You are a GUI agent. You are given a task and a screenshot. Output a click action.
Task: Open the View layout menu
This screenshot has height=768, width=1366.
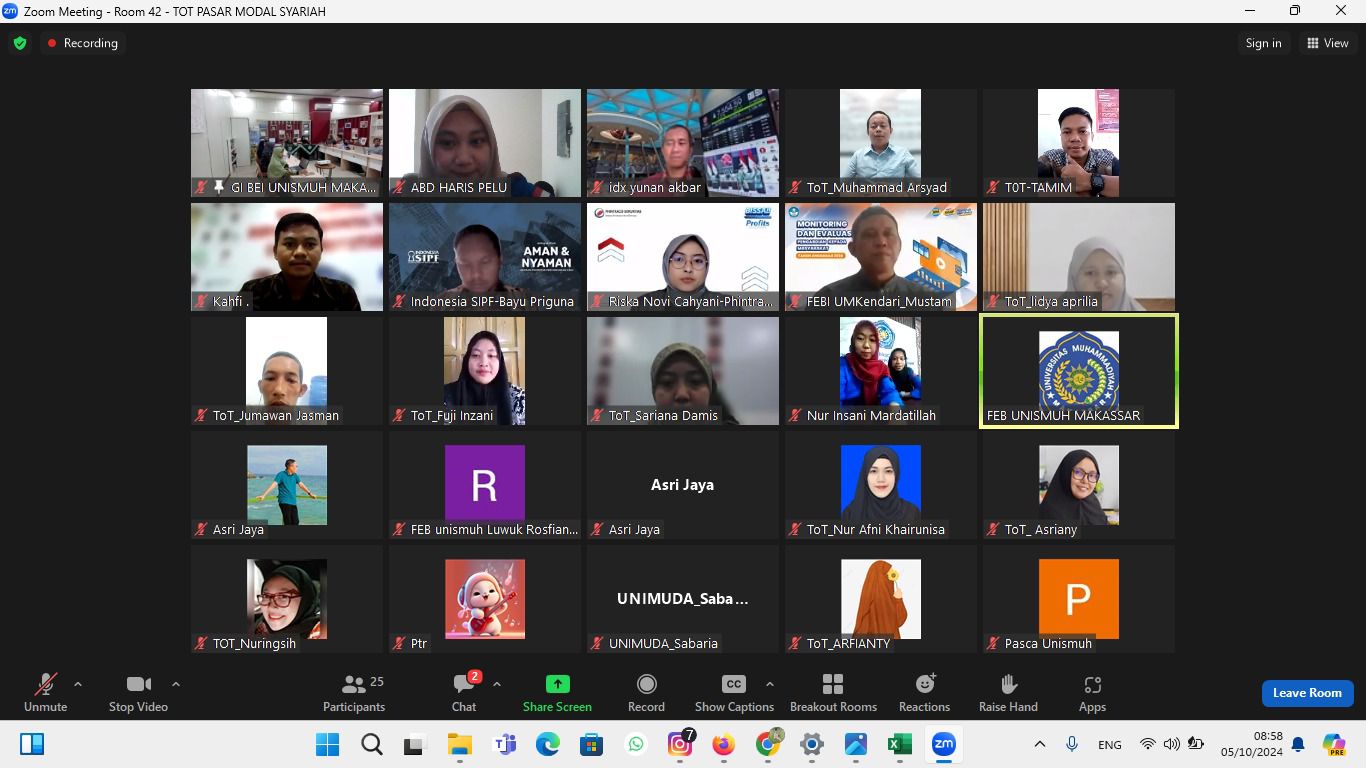tap(1327, 43)
